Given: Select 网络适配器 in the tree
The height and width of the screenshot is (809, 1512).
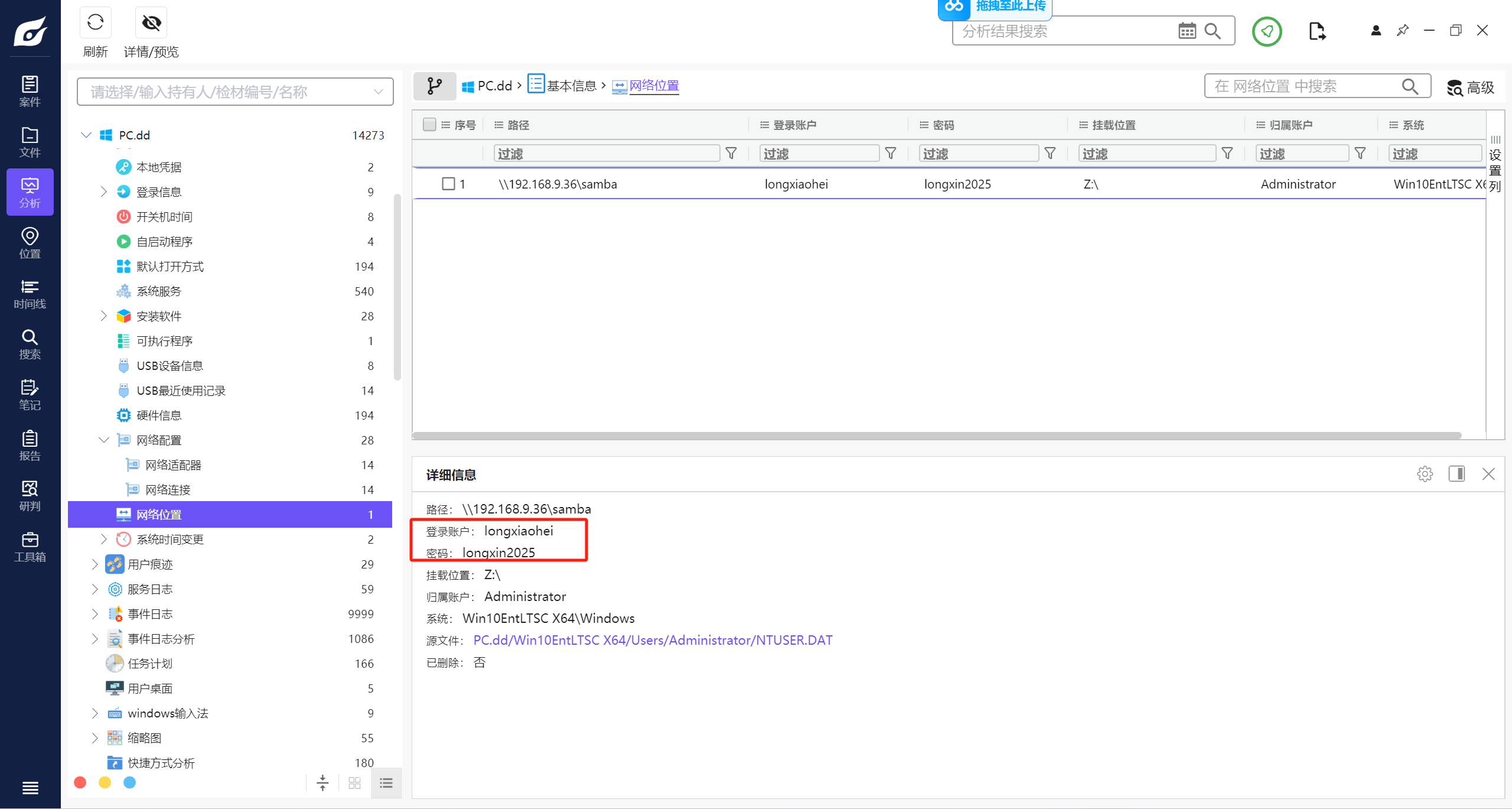Looking at the screenshot, I should pyautogui.click(x=173, y=465).
